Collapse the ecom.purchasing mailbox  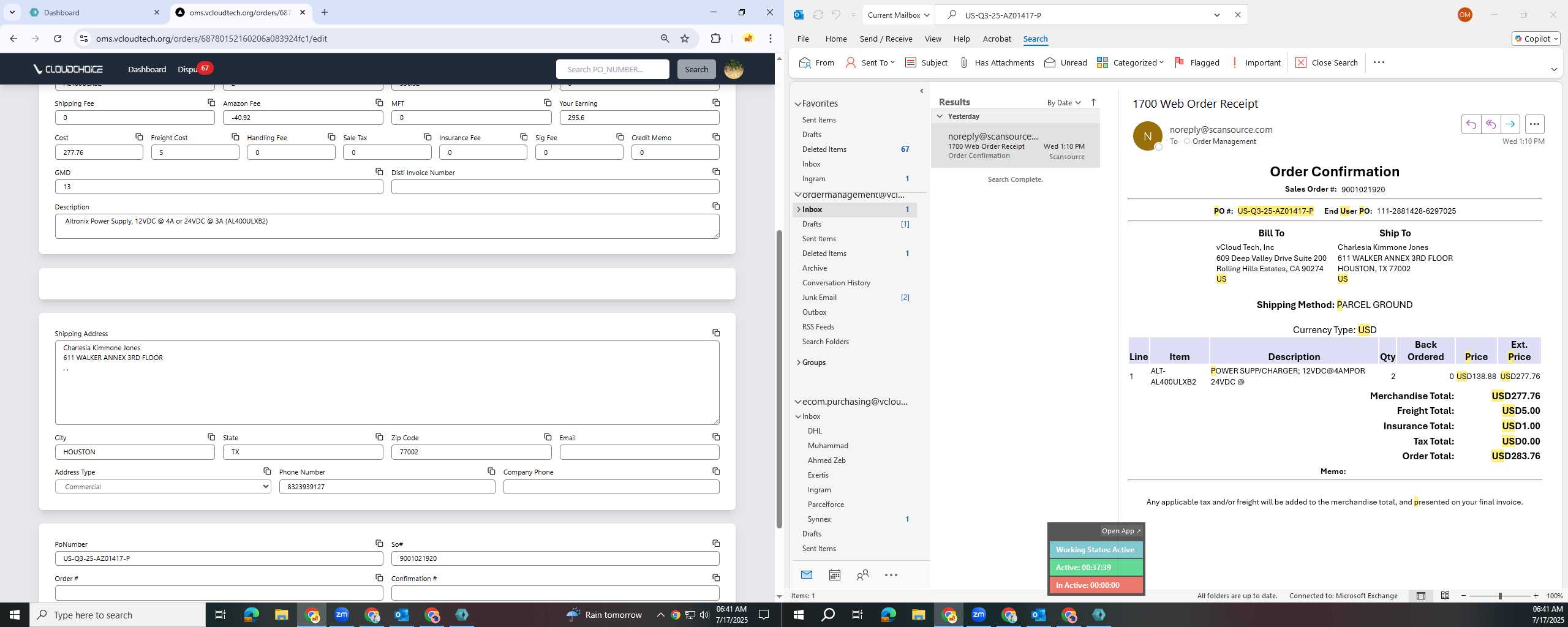pyautogui.click(x=798, y=402)
